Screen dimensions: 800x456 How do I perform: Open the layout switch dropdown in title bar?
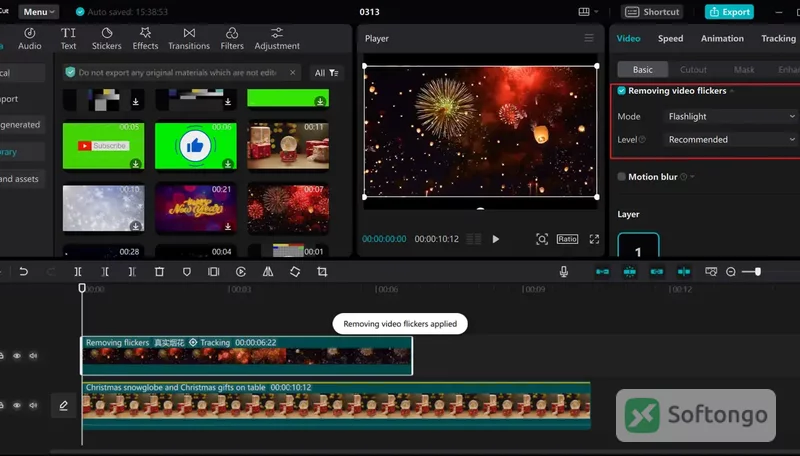(x=588, y=12)
